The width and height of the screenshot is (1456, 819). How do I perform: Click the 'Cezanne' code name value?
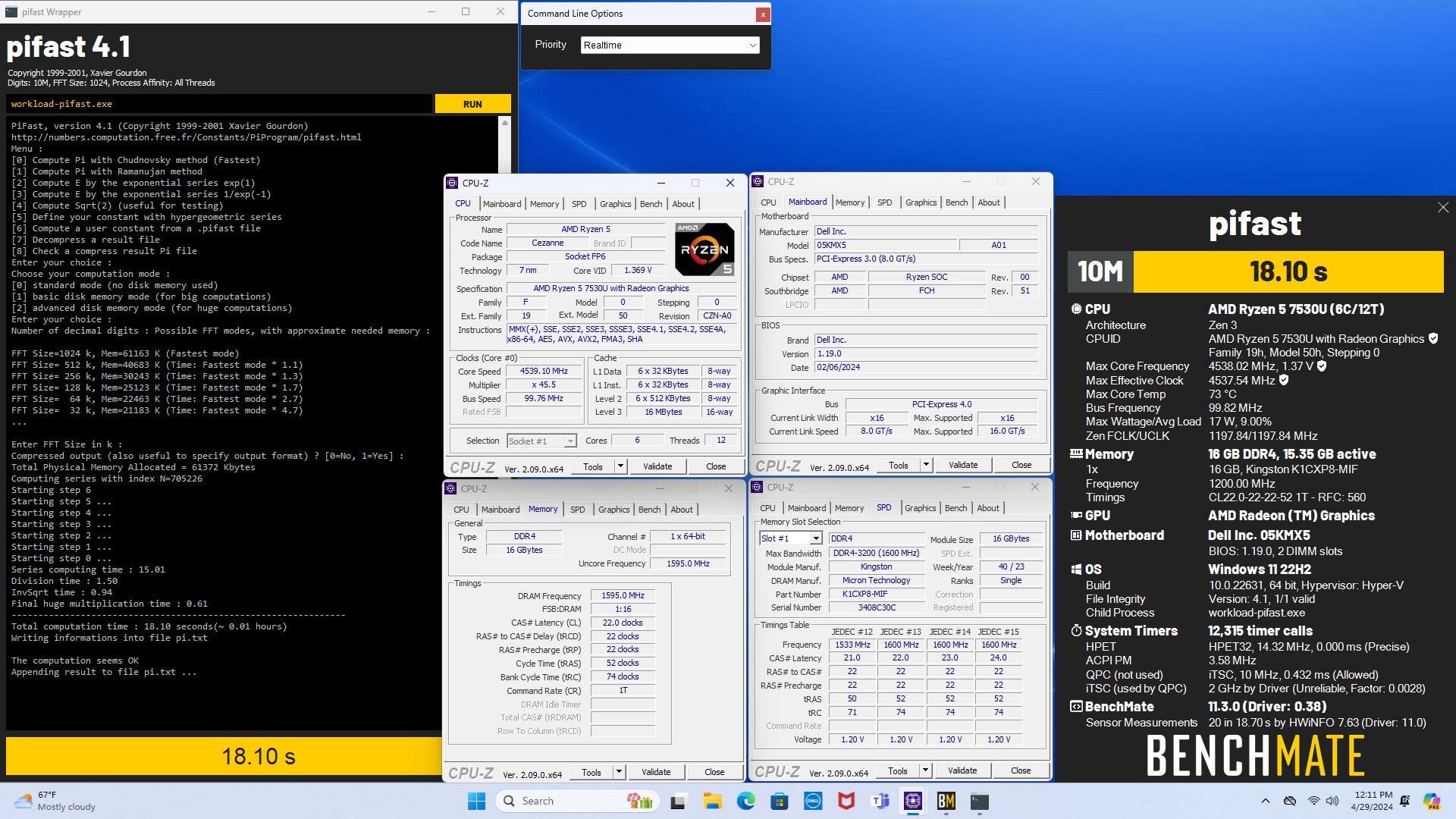(x=548, y=243)
